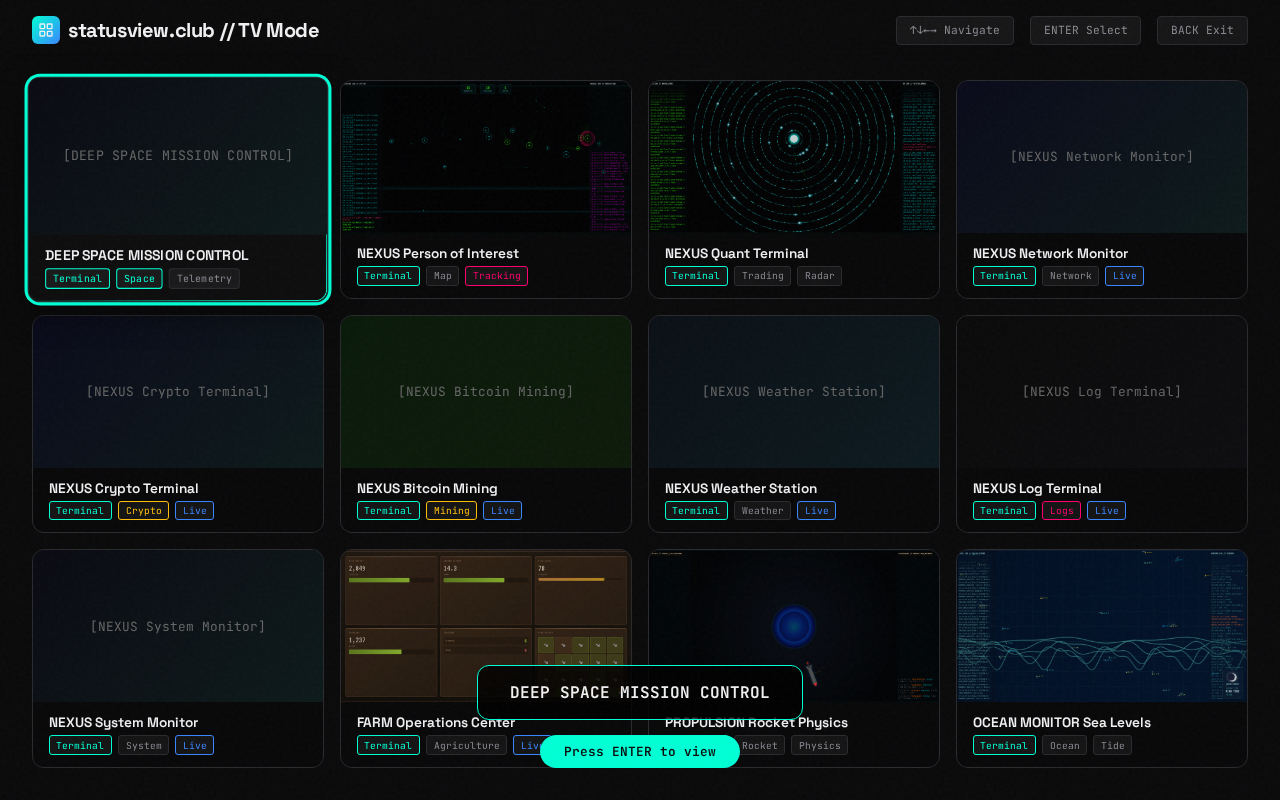The width and height of the screenshot is (1280, 800).
Task: Click the statusview.club grid logo icon
Action: pos(46,30)
